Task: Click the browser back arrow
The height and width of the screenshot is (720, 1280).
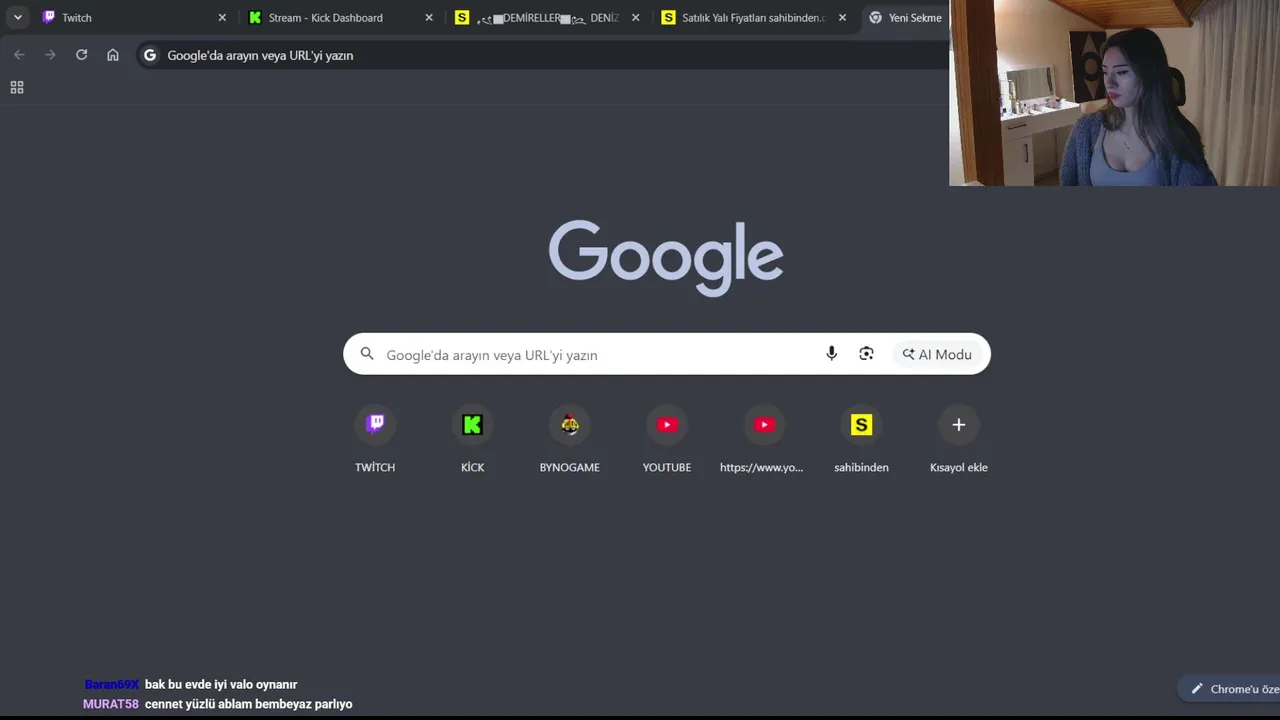Action: pos(19,55)
